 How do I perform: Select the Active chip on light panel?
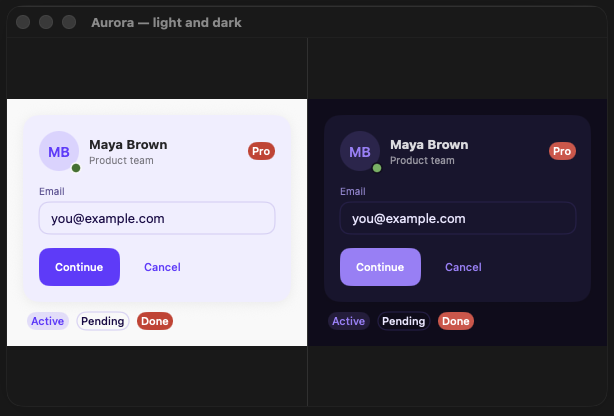pyautogui.click(x=48, y=321)
